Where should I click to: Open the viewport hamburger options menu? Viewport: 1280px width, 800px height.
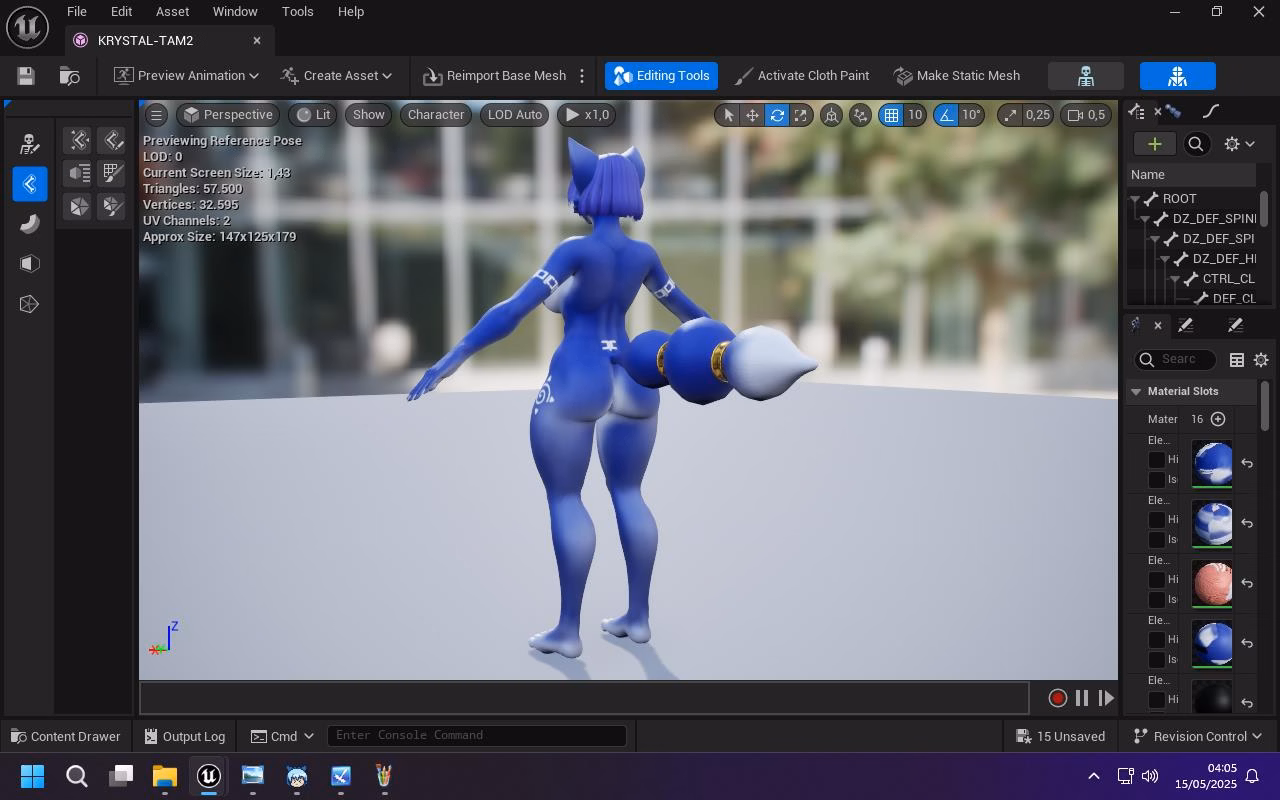click(156, 115)
